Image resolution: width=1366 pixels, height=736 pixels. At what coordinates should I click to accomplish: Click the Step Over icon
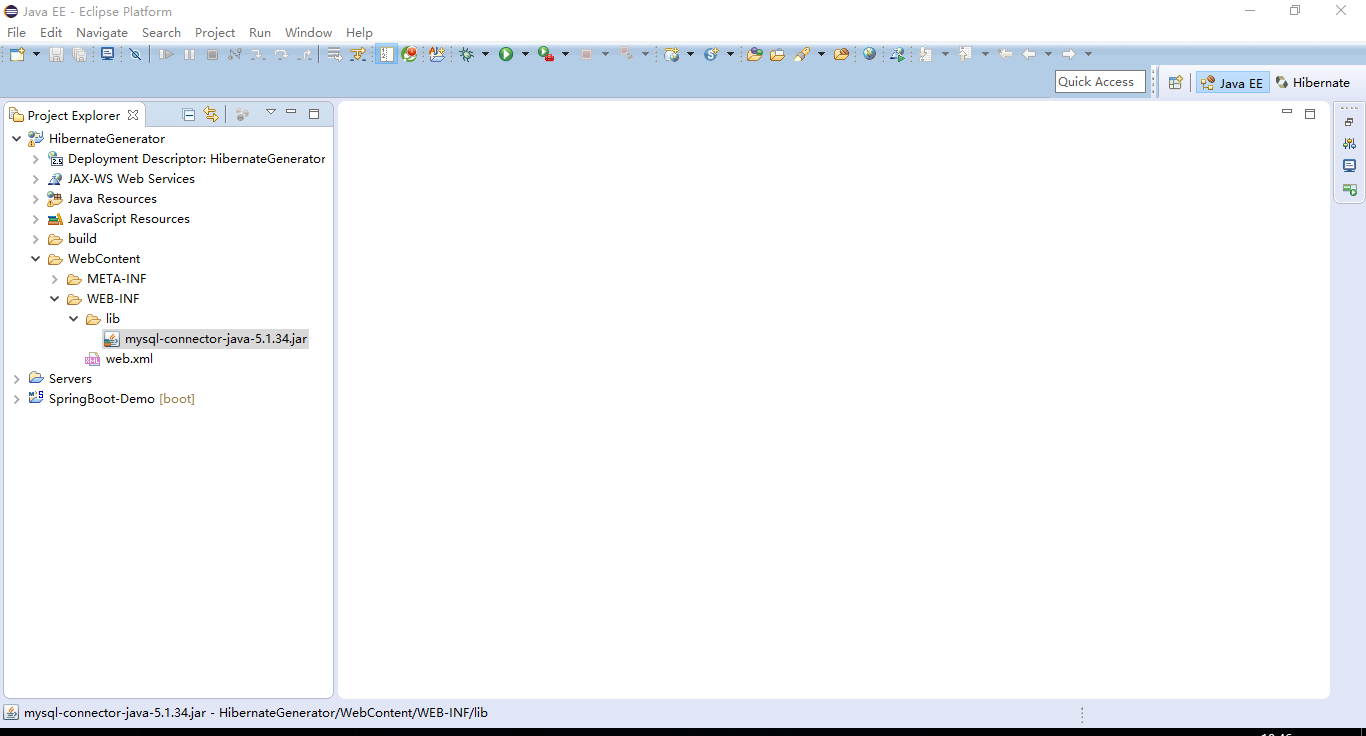point(281,54)
